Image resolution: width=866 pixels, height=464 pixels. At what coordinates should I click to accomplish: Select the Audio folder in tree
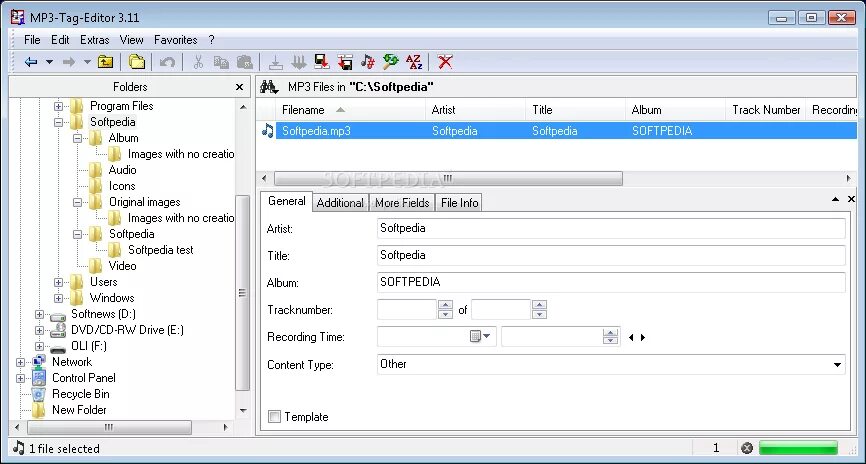click(x=122, y=170)
